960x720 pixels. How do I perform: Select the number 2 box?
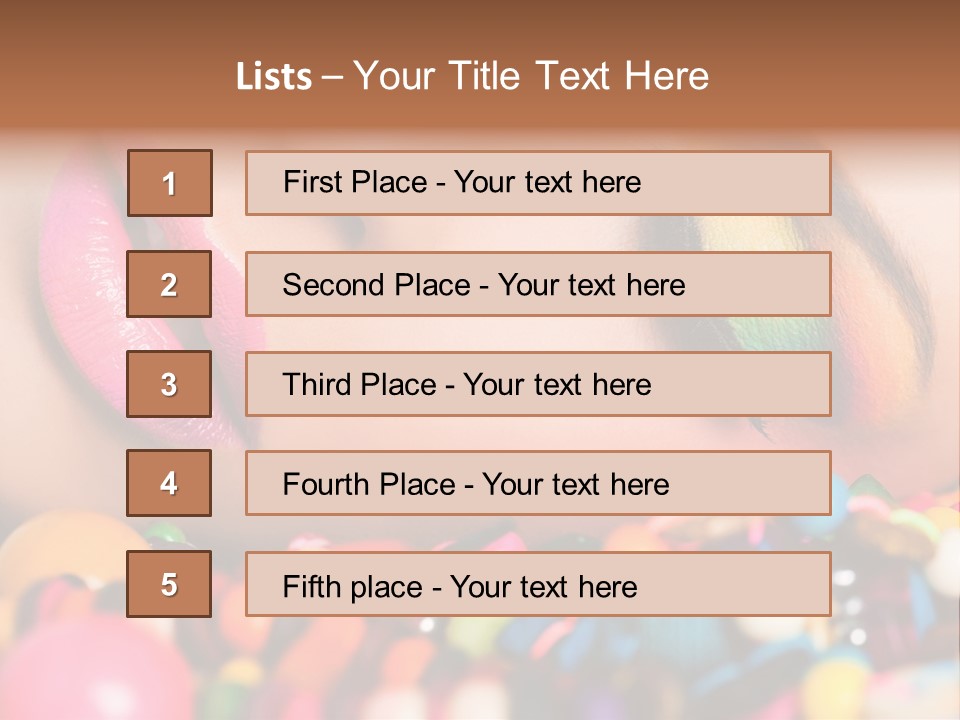coord(169,284)
